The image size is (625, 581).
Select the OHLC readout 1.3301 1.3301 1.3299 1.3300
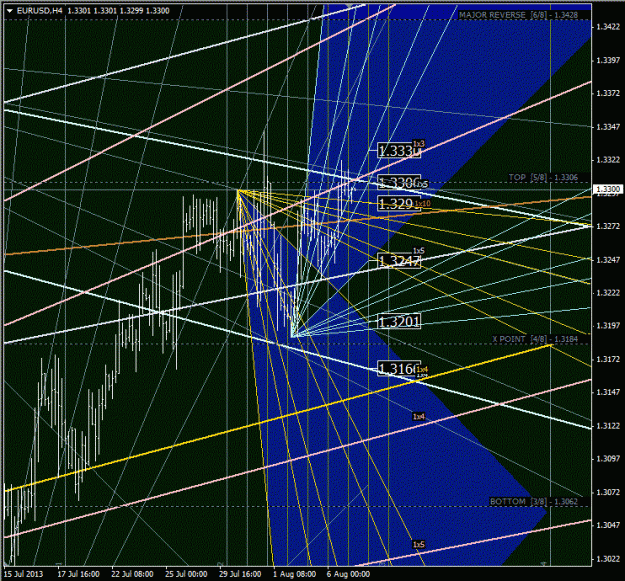[x=118, y=11]
